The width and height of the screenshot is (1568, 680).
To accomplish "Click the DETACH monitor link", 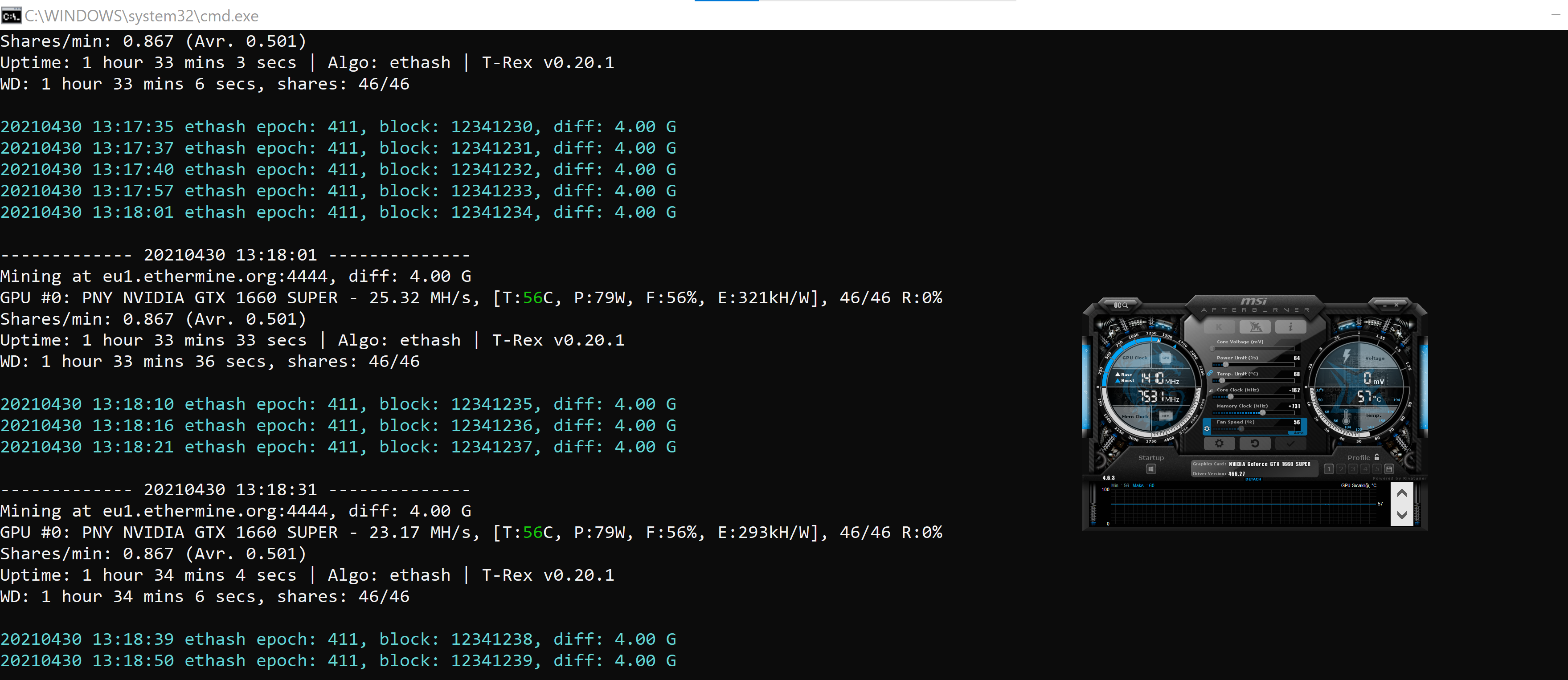I will [1253, 479].
